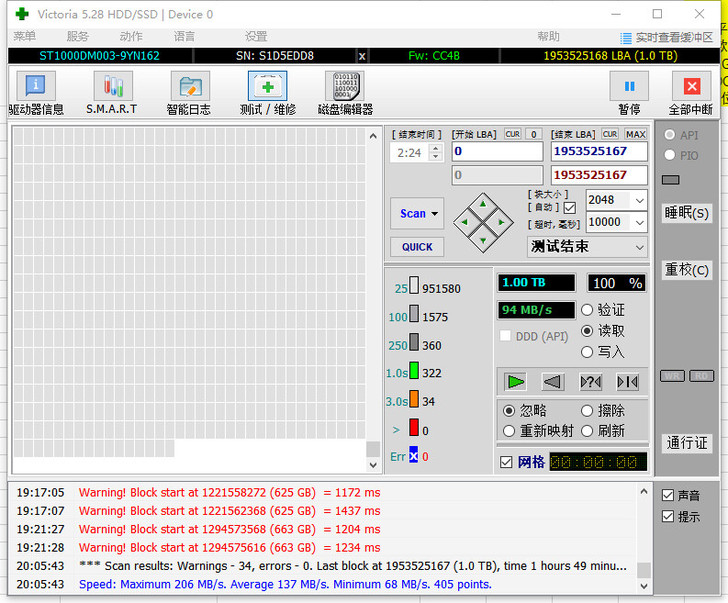The image size is (728, 603).
Task: Click the x next to the serial number
Action: [x=362, y=57]
